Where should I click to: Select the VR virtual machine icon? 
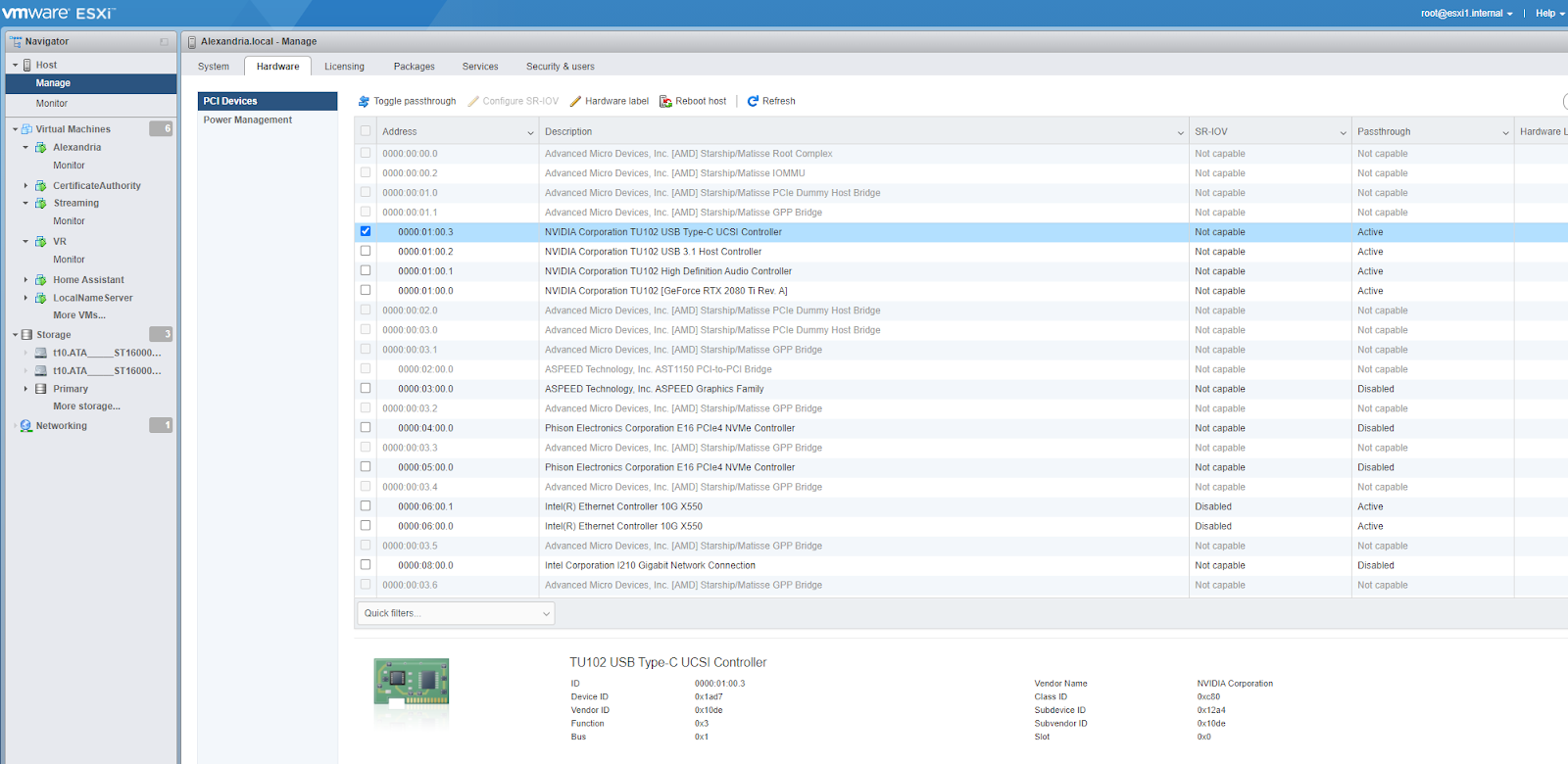point(41,242)
